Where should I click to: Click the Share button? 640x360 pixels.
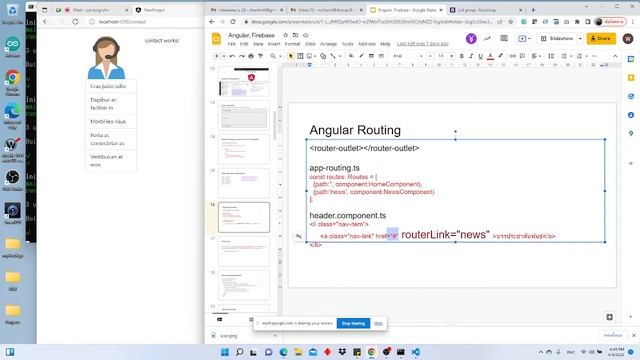click(601, 38)
